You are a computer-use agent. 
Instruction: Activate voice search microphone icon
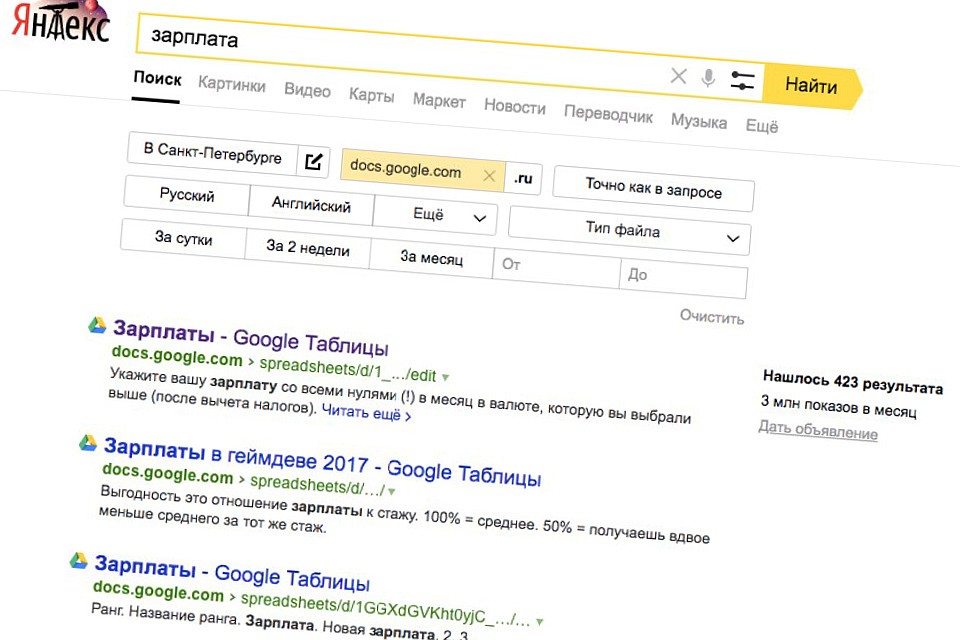[708, 78]
